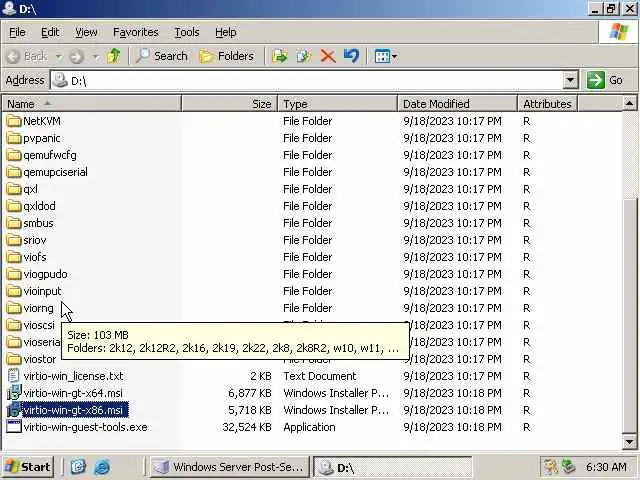640x480 pixels.
Task: Click the Text Document type cell
Action: pos(320,376)
